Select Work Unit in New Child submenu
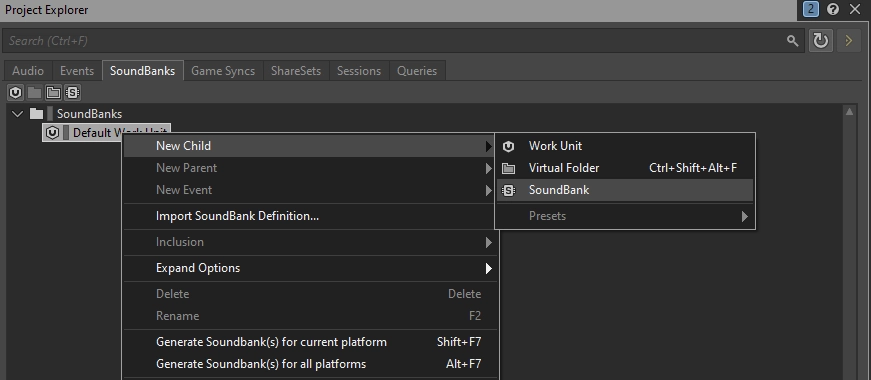This screenshot has height=380, width=871. (x=625, y=146)
